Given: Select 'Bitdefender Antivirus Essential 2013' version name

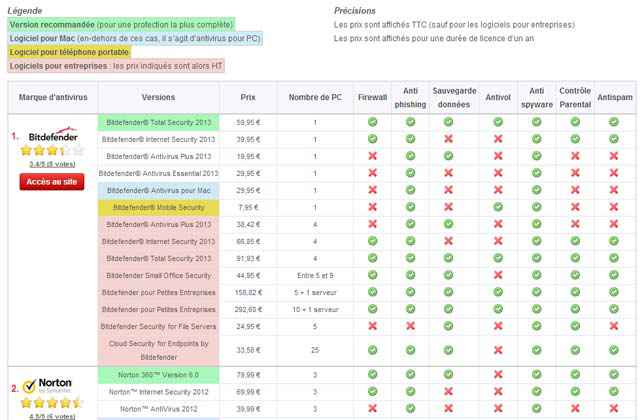Looking at the screenshot, I should [x=158, y=173].
